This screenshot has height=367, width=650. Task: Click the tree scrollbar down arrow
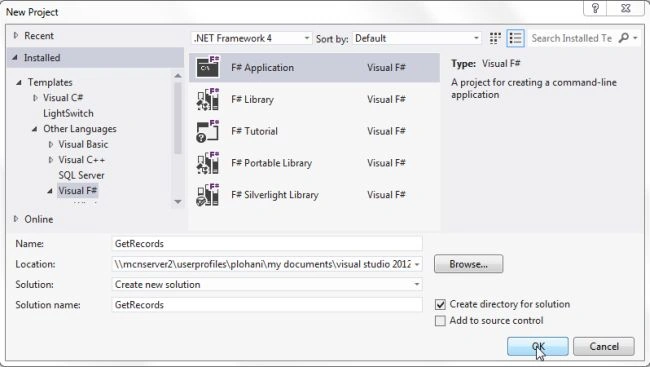click(x=178, y=202)
